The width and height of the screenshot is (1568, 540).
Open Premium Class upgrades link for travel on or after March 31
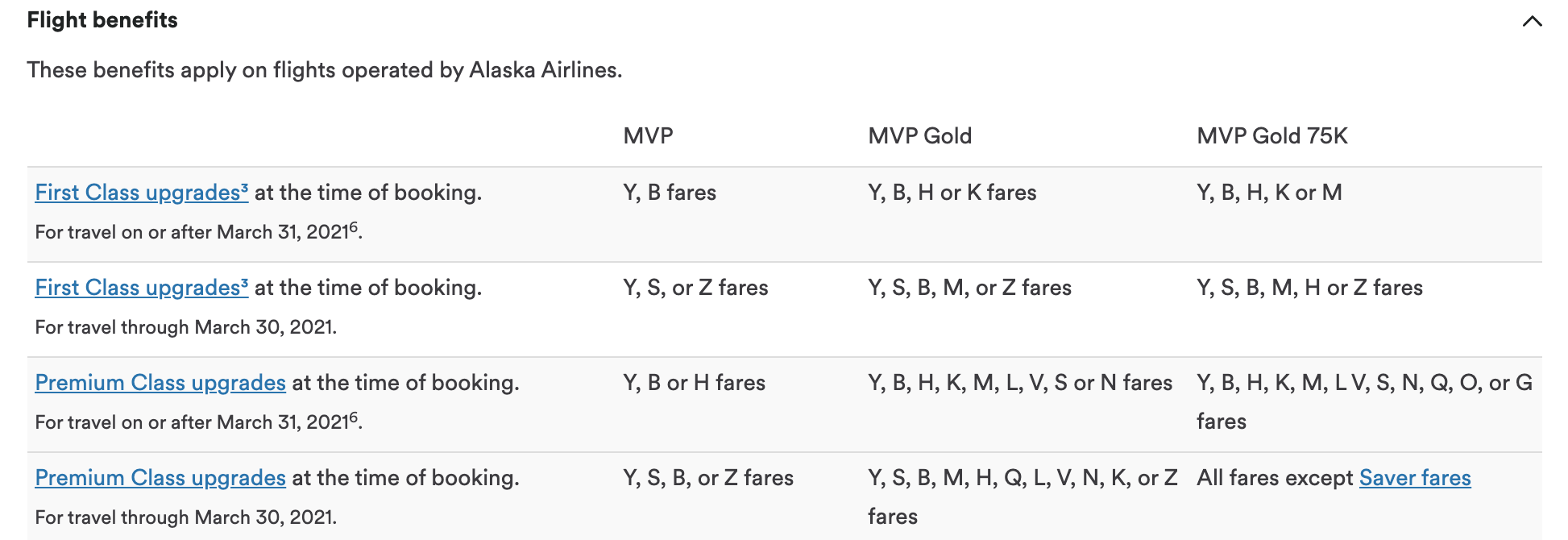[160, 383]
